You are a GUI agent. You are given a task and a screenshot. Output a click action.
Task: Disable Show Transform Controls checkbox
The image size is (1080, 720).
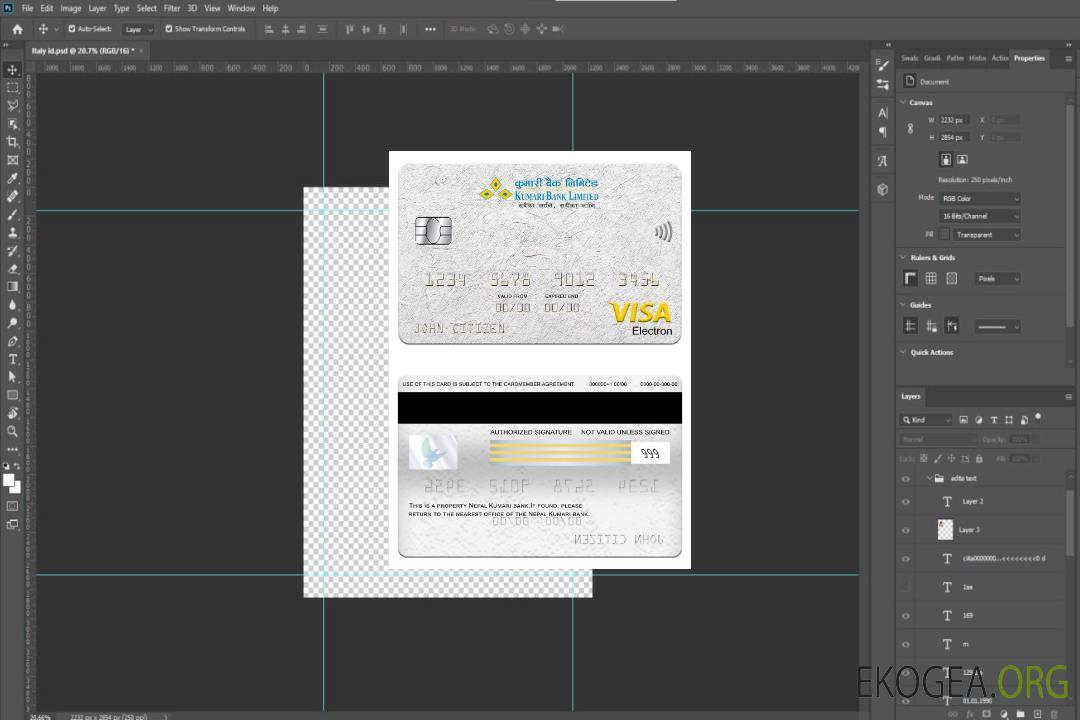click(168, 29)
